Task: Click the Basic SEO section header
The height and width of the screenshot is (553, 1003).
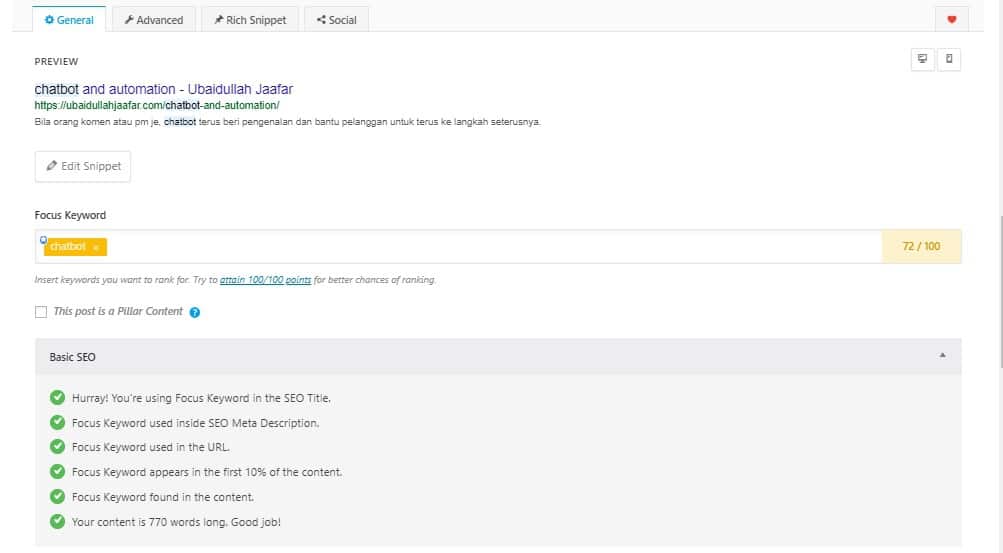Action: coord(498,357)
